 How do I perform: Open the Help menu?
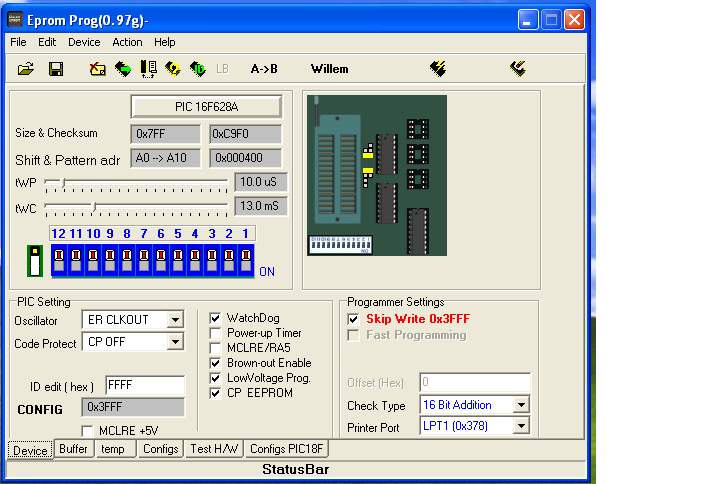[x=164, y=42]
